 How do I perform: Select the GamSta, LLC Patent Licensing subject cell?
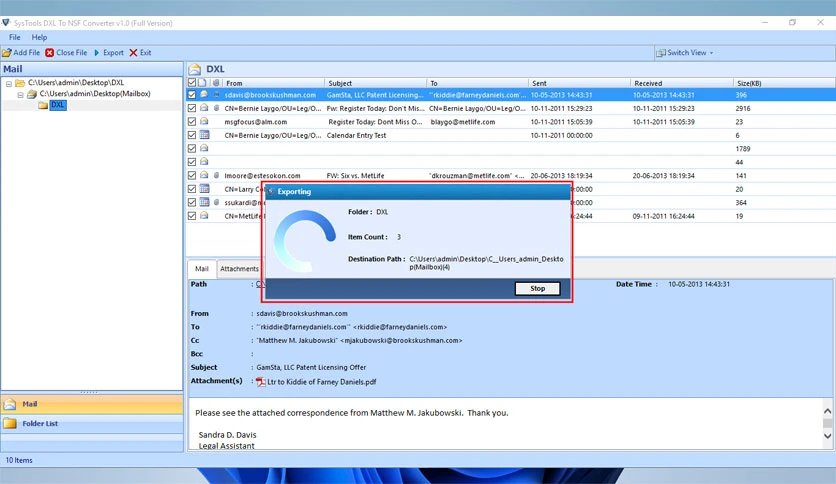(x=375, y=95)
